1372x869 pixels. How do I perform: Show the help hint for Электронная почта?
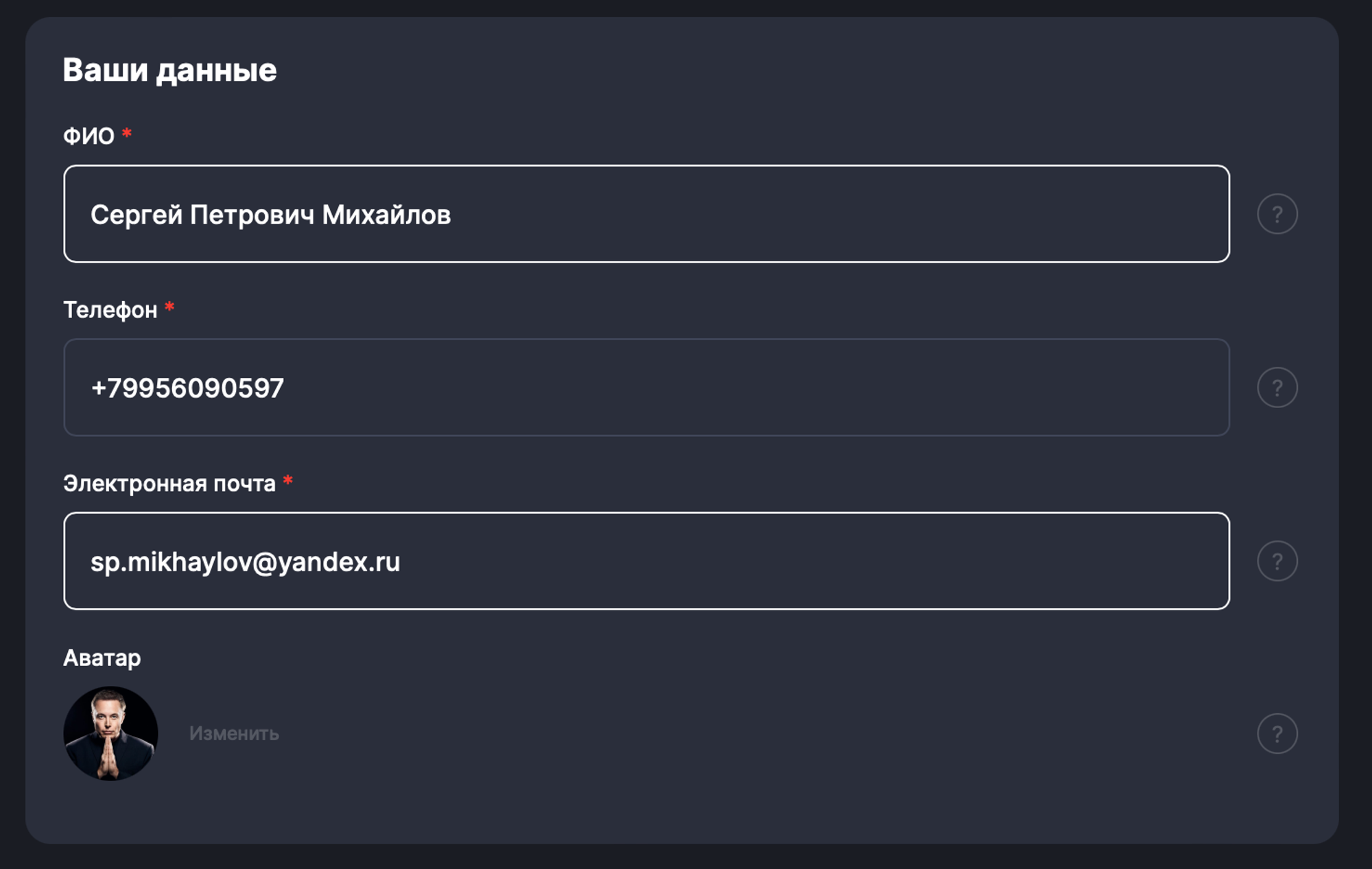click(x=1277, y=561)
